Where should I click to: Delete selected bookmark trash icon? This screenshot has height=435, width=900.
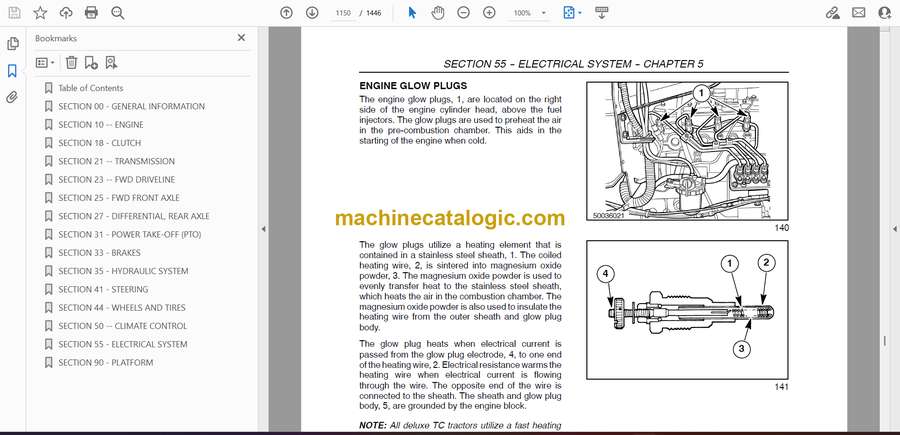click(71, 63)
